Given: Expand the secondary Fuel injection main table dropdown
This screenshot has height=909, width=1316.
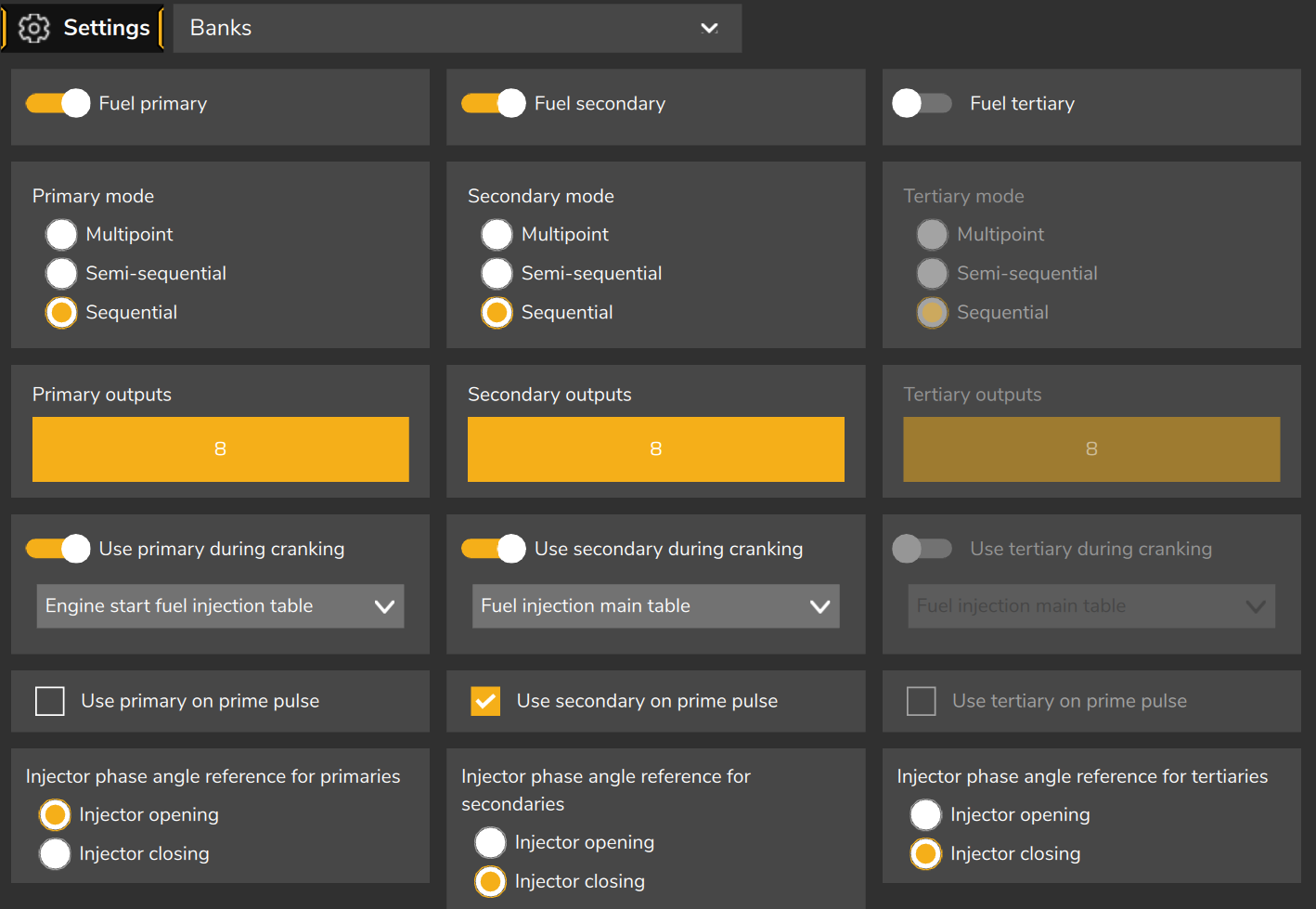Looking at the screenshot, I should 656,606.
